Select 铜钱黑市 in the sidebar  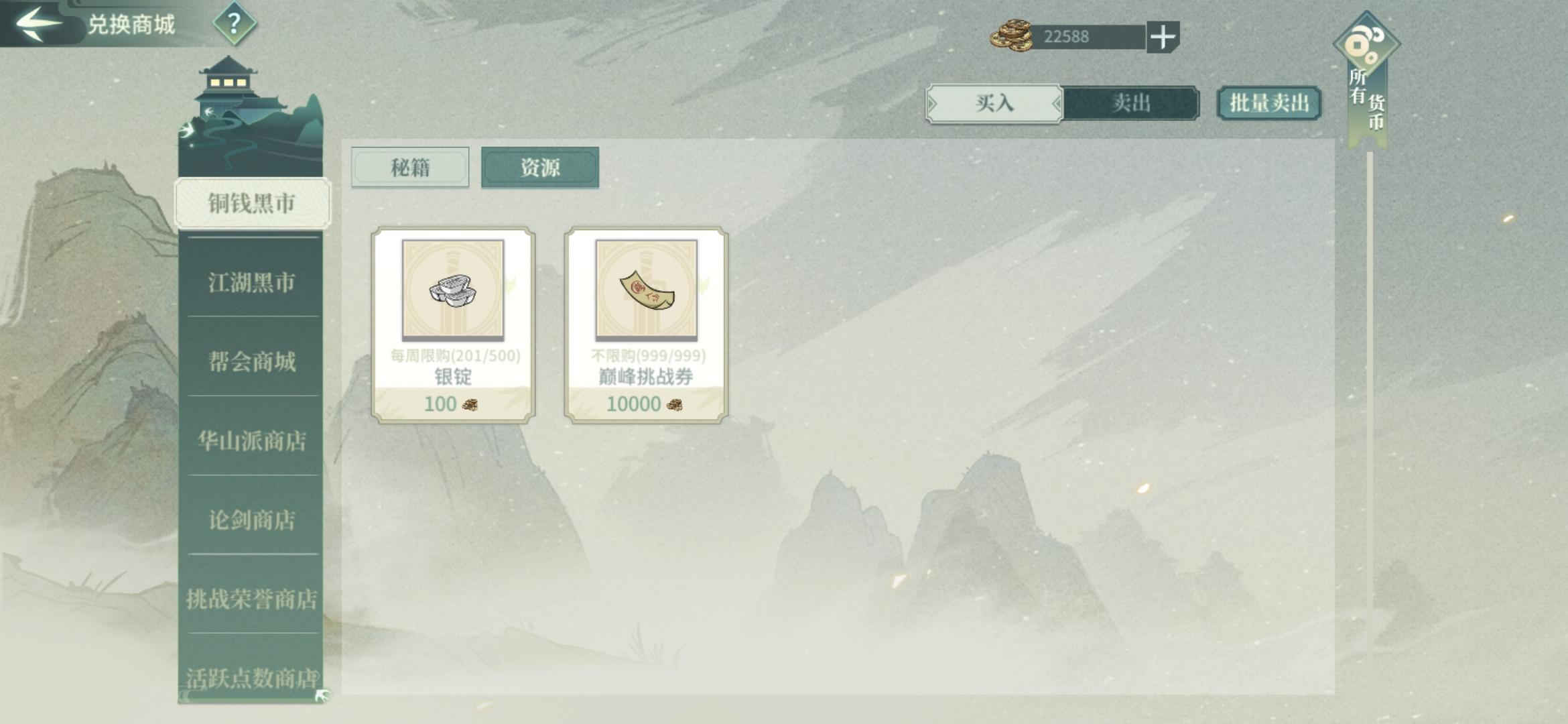252,203
